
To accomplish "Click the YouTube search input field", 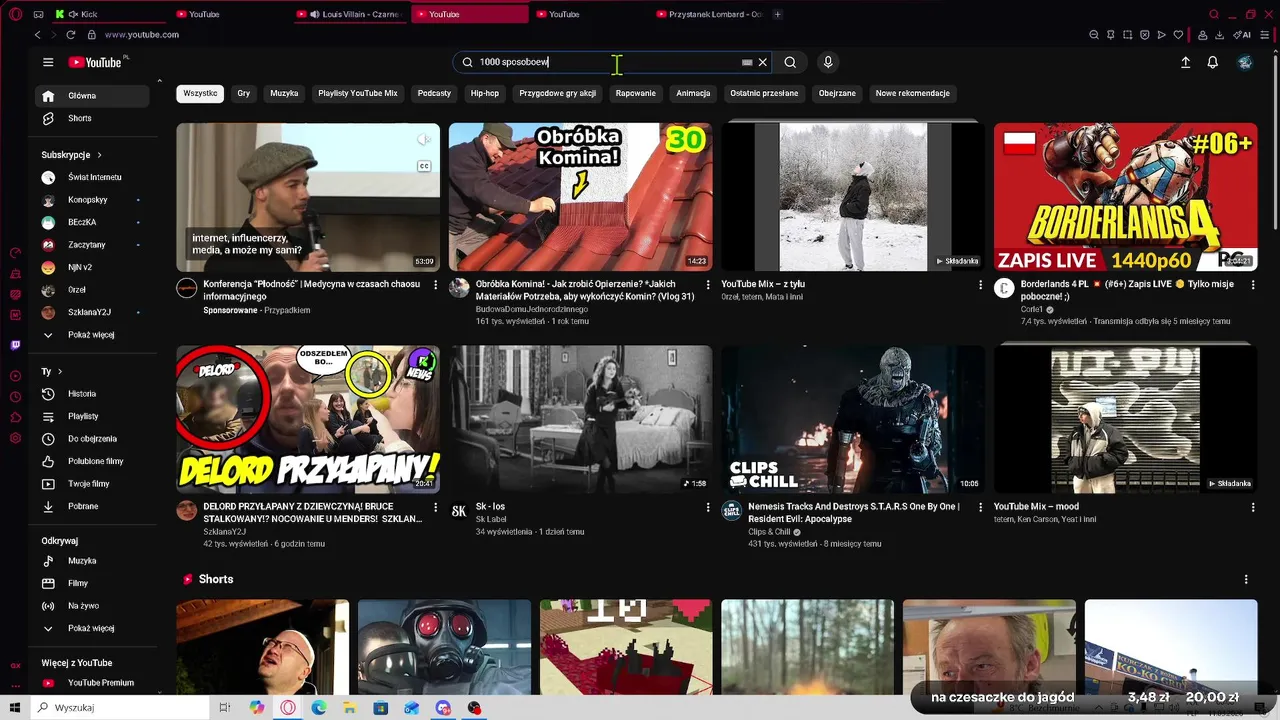I will (x=608, y=62).
